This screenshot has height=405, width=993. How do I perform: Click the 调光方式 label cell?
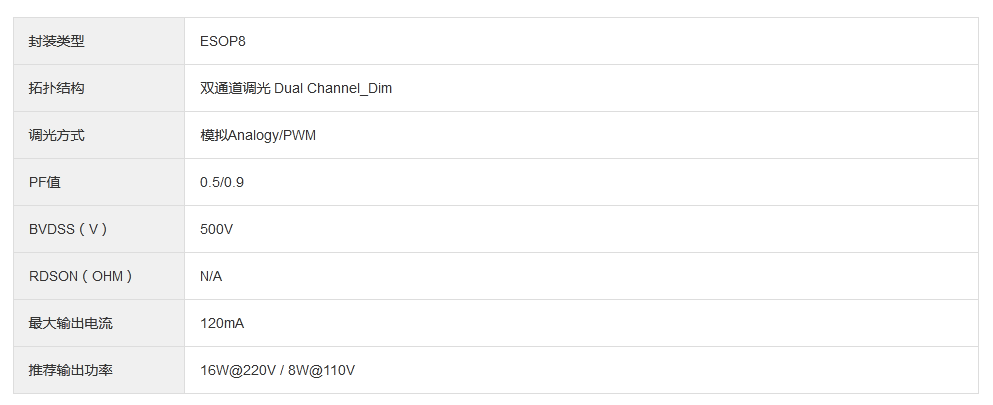(x=57, y=135)
